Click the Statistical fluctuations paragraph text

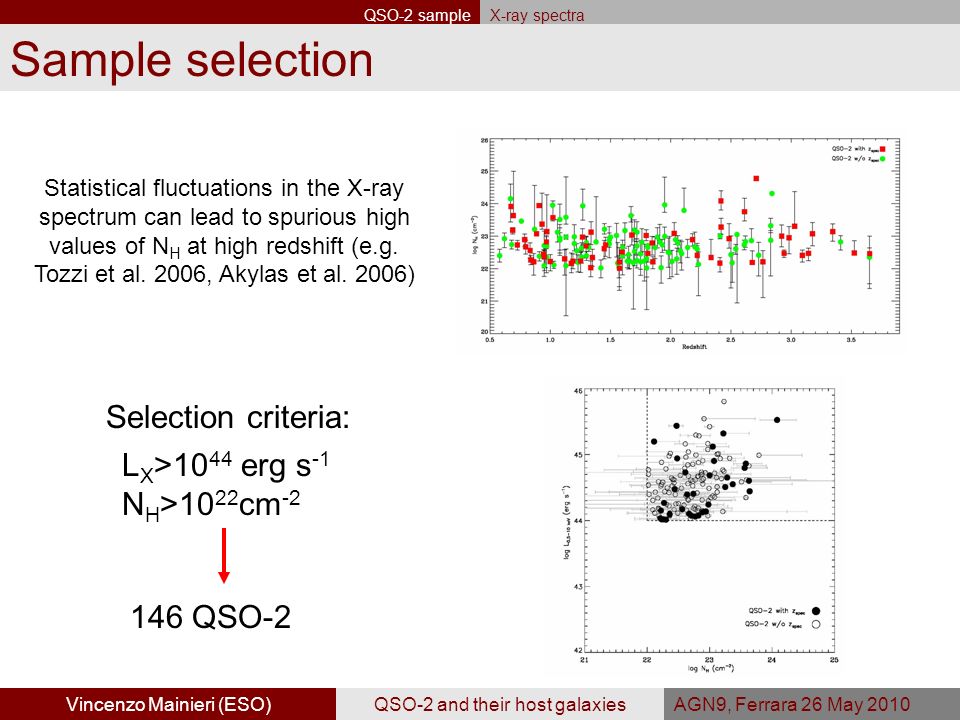224,231
